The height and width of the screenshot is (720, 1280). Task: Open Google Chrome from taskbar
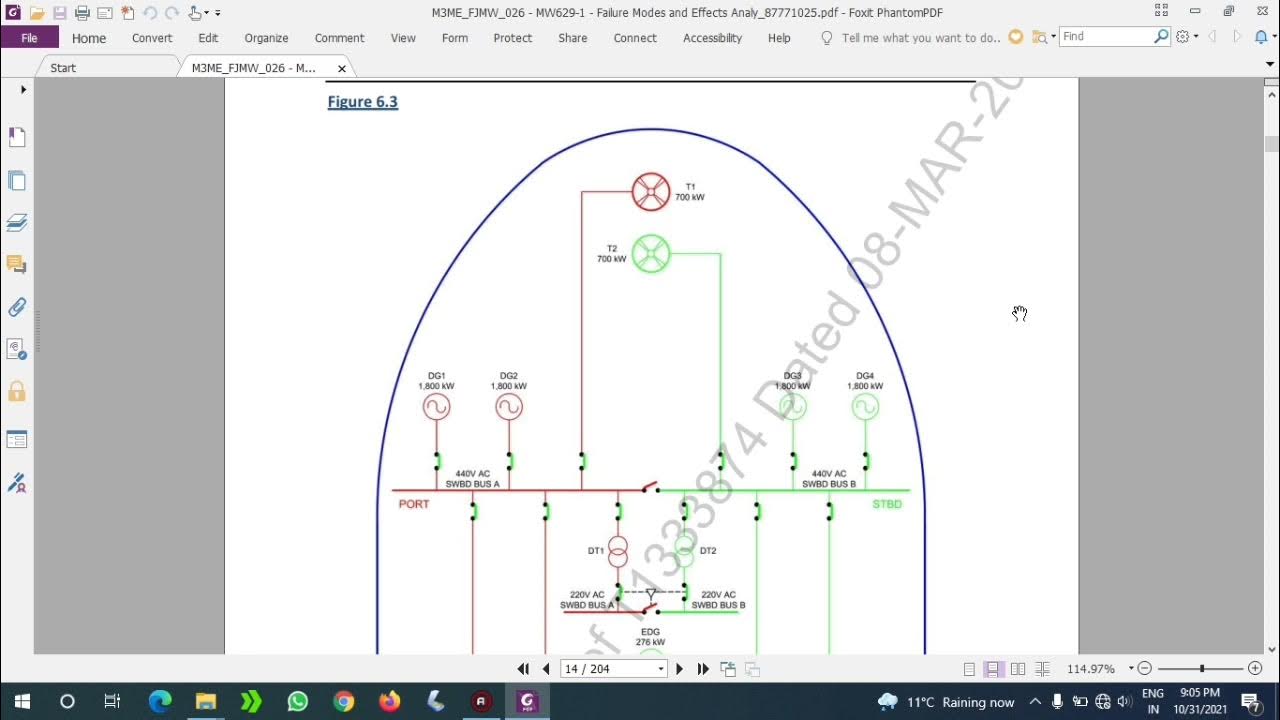click(x=343, y=701)
